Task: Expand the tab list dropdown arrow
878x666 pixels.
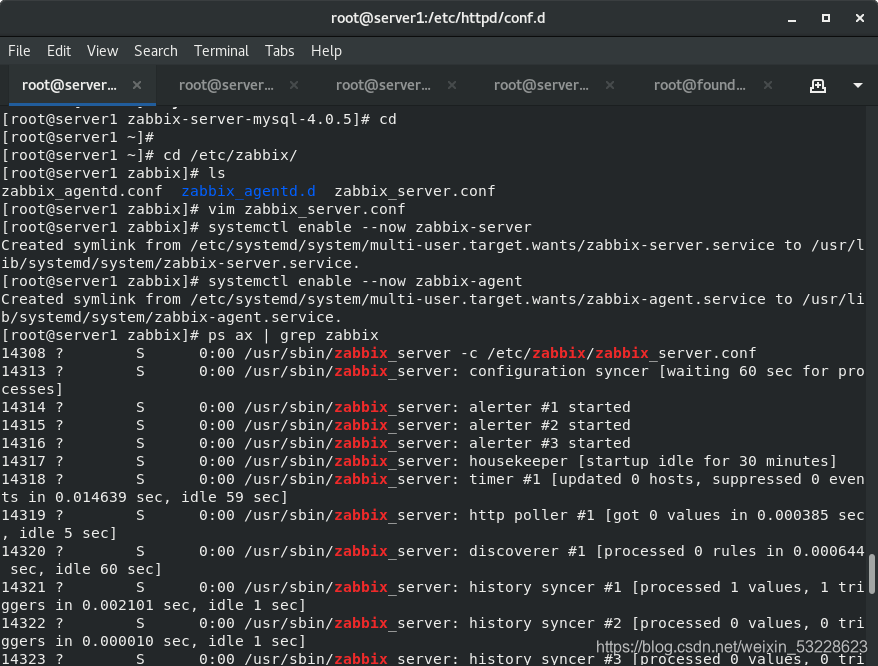Action: (x=858, y=86)
